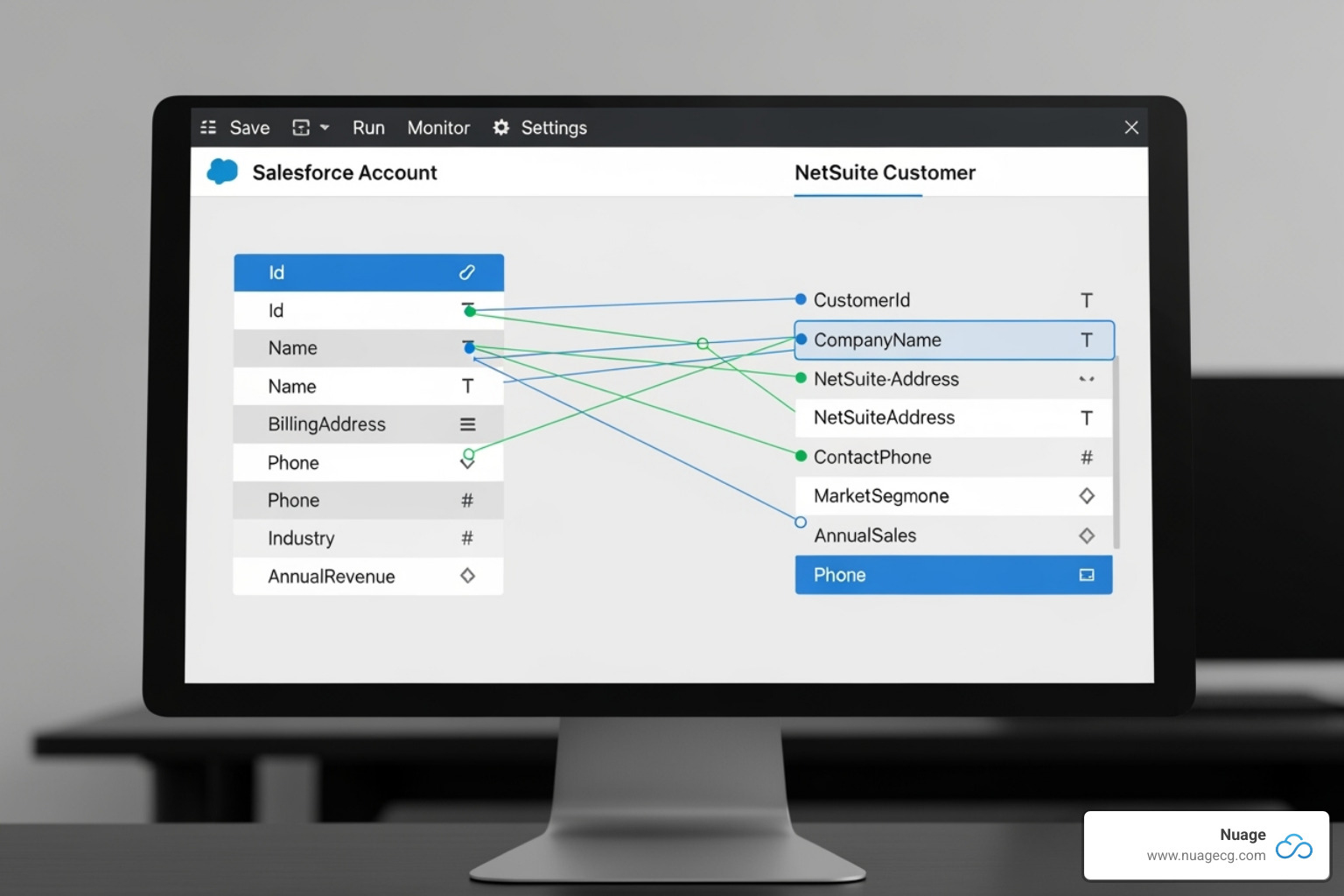The image size is (1344, 896).
Task: Select the NetSuite-Address field
Action: (954, 379)
